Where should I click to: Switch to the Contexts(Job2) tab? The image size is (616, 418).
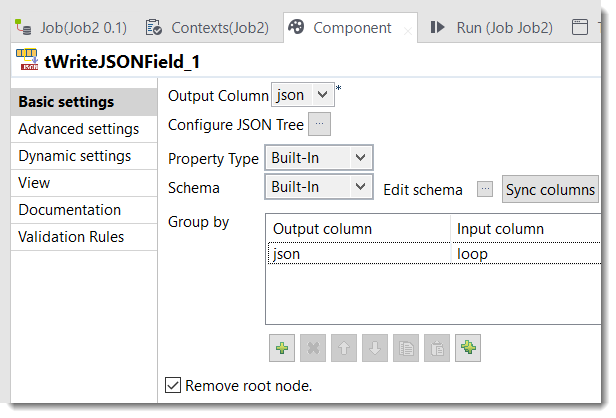click(x=207, y=27)
